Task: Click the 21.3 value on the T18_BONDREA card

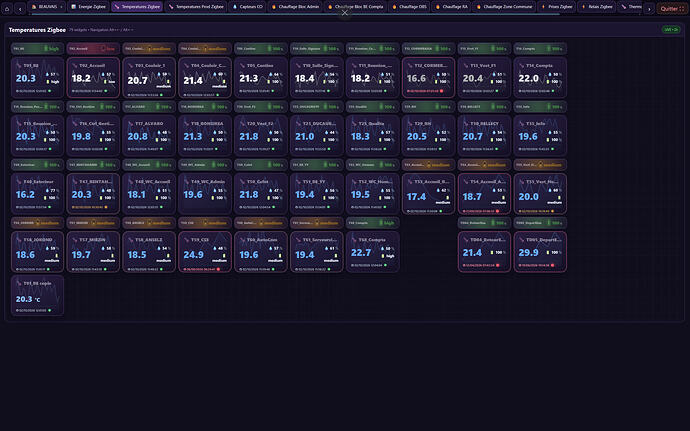Action: pos(193,136)
